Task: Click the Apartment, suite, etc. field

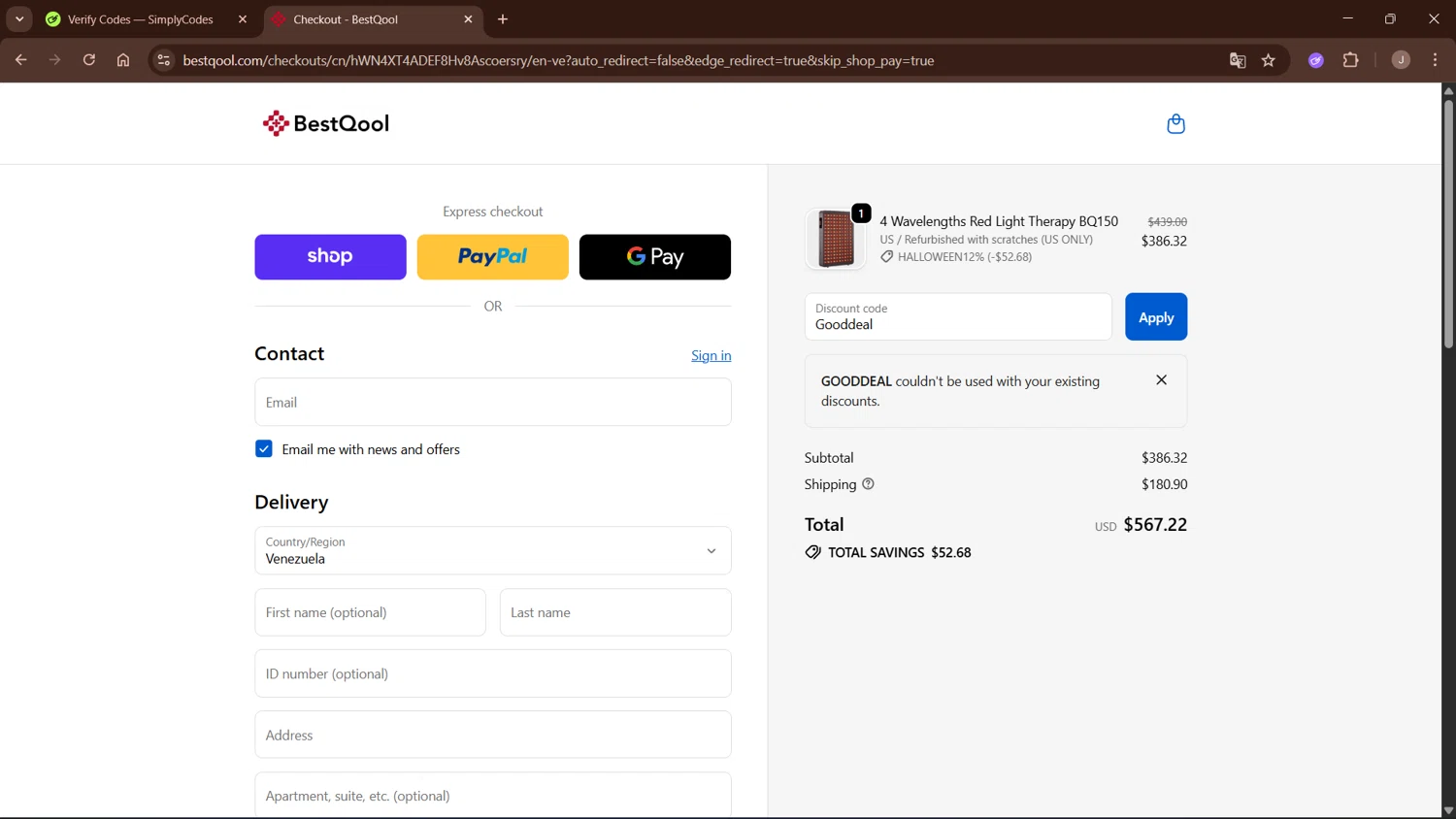Action: tap(493, 796)
